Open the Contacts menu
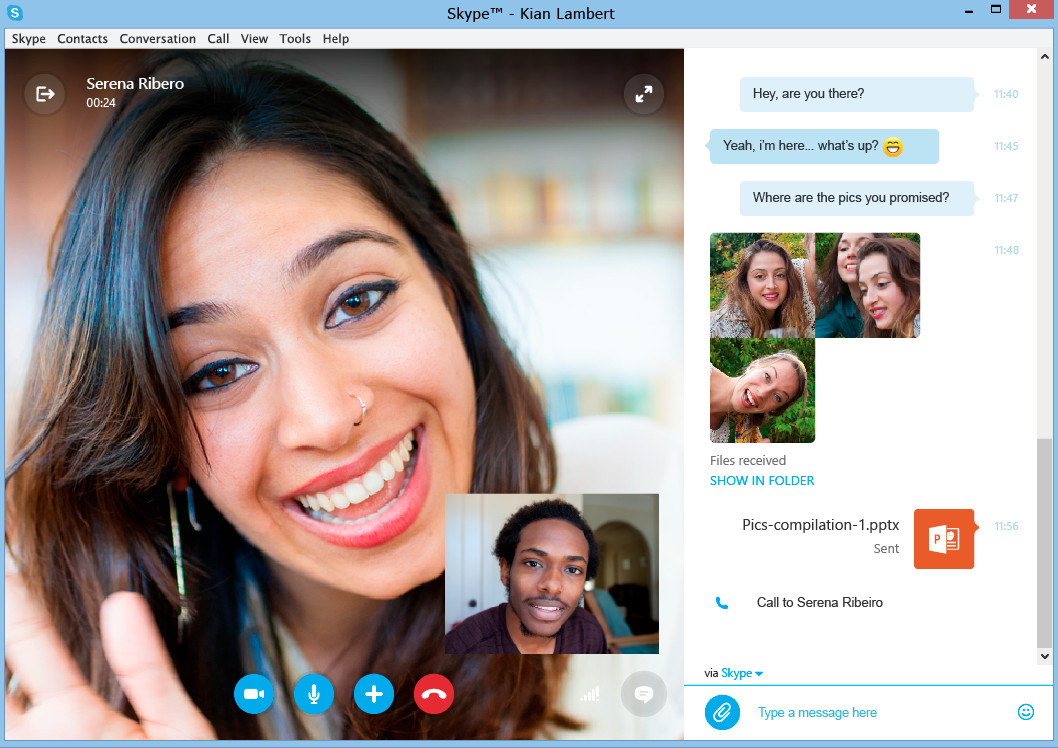1058x748 pixels. [82, 39]
